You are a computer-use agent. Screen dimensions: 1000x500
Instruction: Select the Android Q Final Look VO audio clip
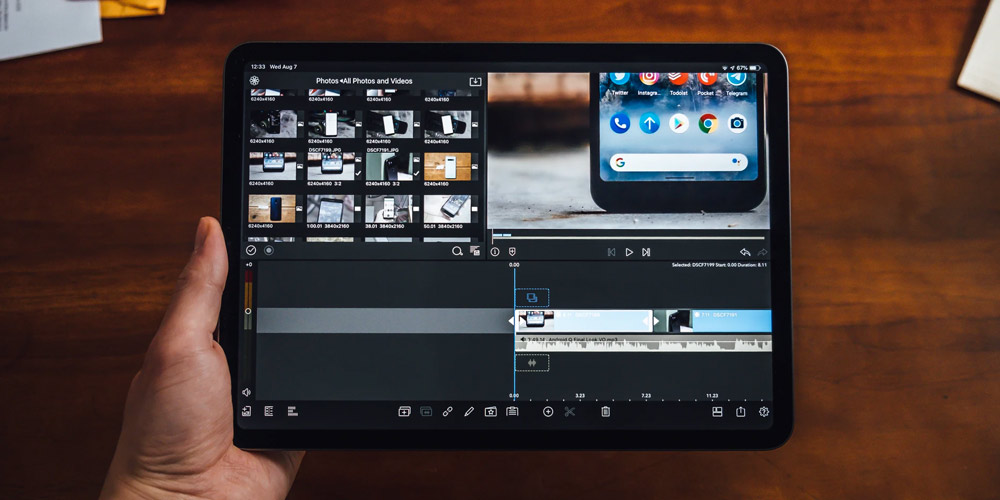643,343
